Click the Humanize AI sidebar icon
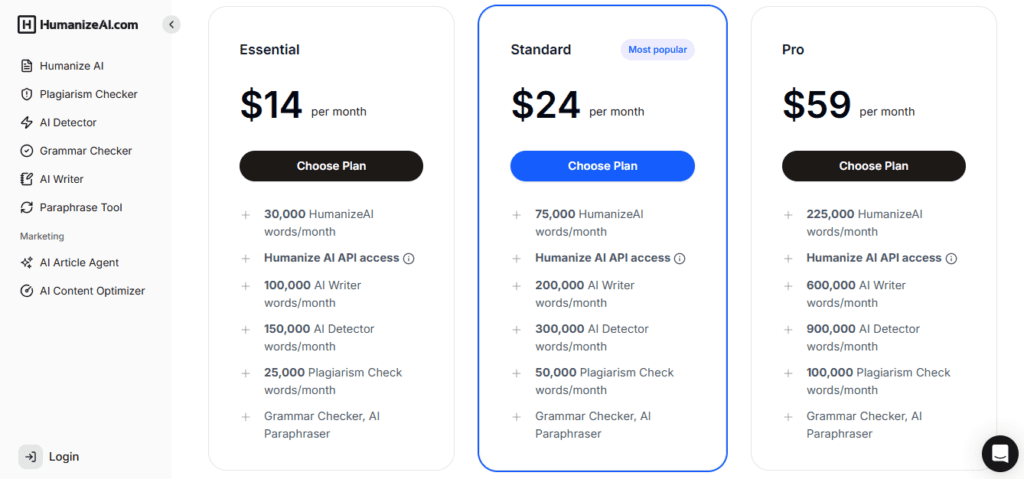 [27, 66]
